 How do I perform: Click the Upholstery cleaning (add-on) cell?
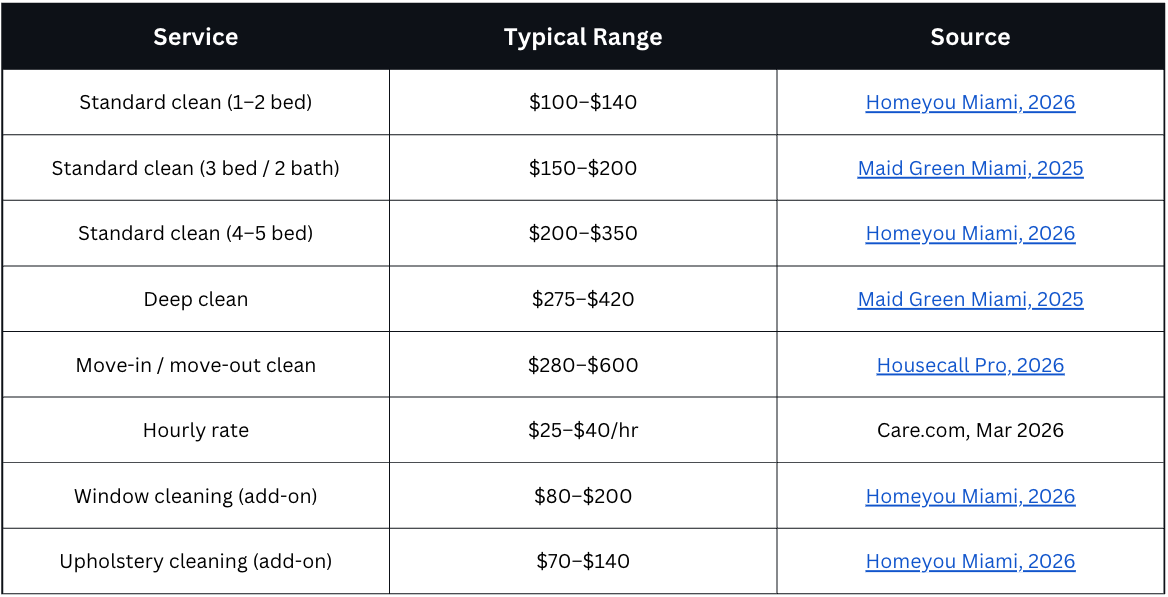[196, 561]
